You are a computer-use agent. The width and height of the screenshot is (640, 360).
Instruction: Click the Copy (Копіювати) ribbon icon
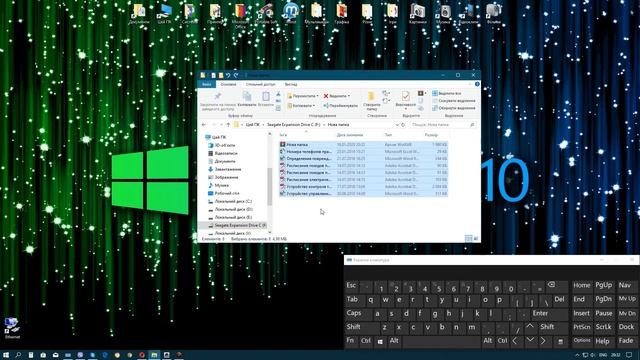[247, 99]
